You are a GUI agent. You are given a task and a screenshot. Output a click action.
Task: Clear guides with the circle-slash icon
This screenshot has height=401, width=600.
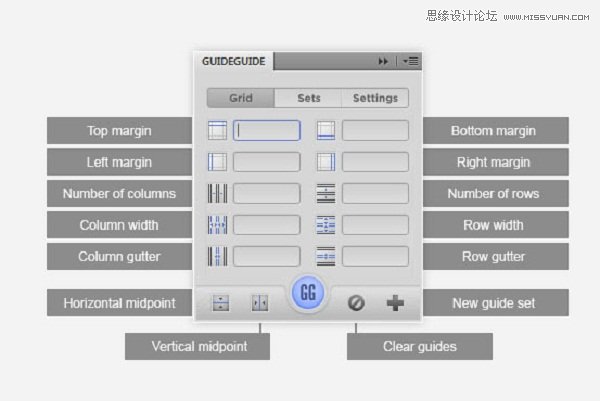click(356, 303)
